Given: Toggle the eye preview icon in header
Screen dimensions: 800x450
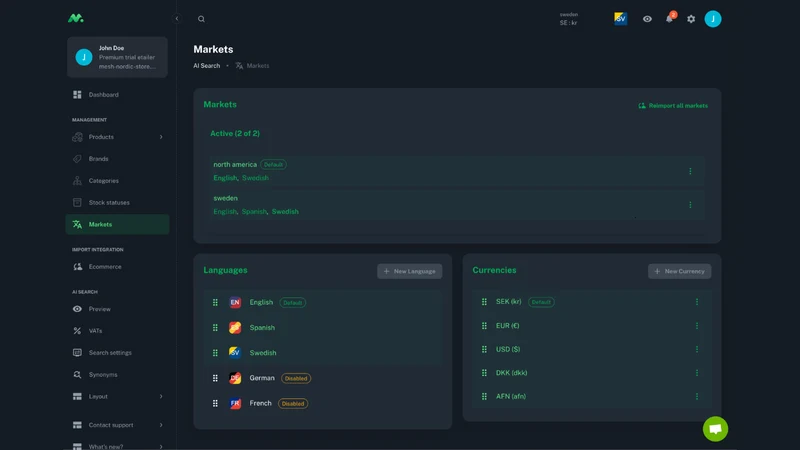Looking at the screenshot, I should coord(647,19).
